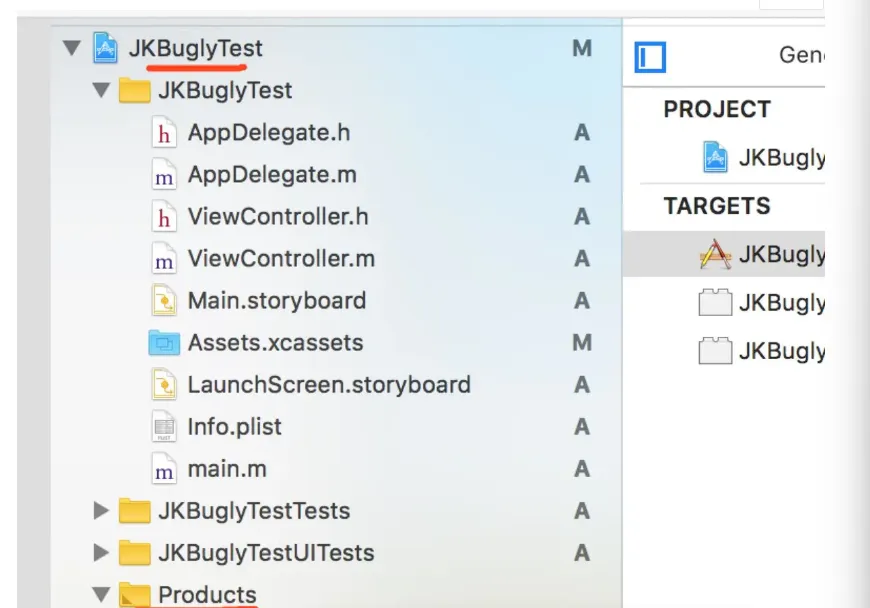This screenshot has height=608, width=870.
Task: Click the Products folder icon
Action: tap(134, 595)
